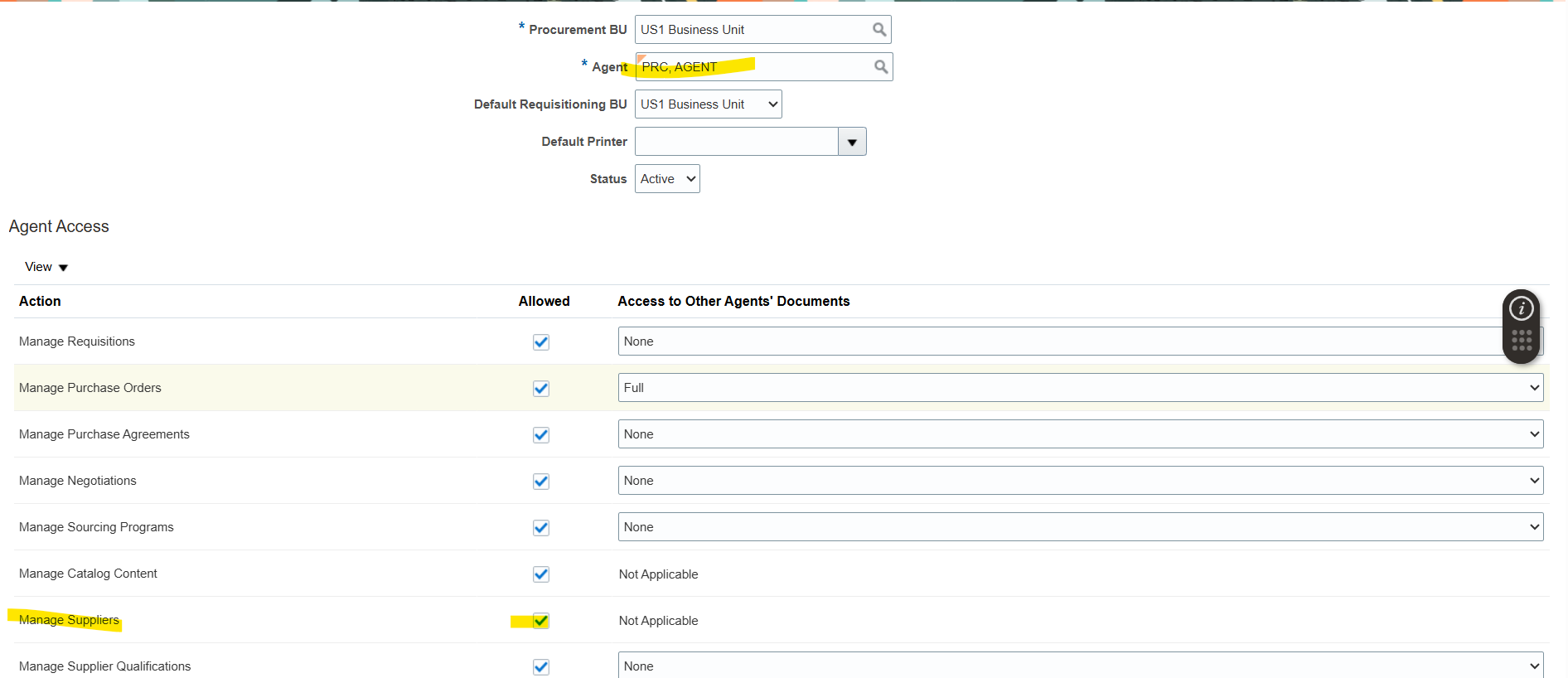
Task: Click Access to Other Agents' Documents header
Action: 733,302
